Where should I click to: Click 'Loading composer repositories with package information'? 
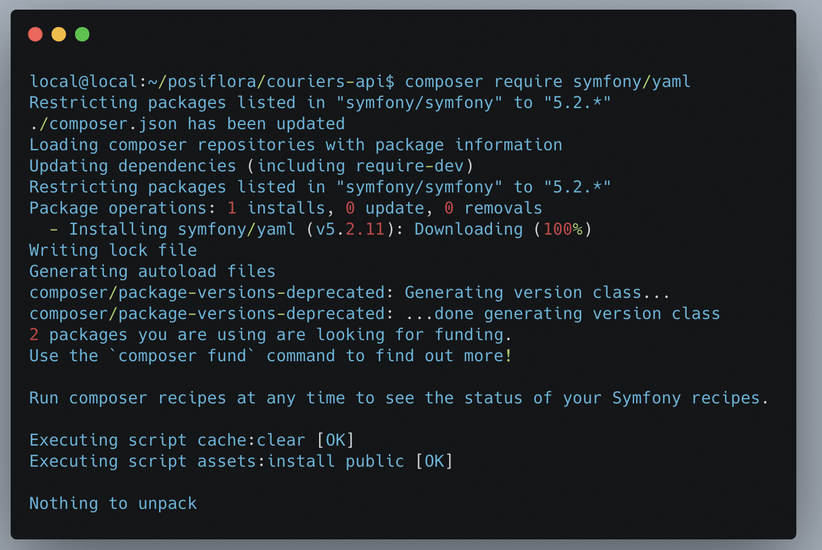pos(296,145)
